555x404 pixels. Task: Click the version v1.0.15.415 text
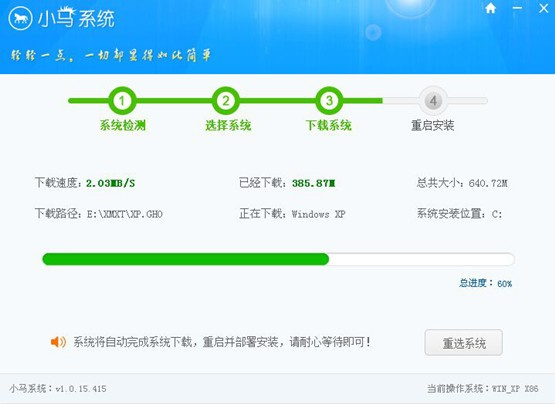pos(81,389)
